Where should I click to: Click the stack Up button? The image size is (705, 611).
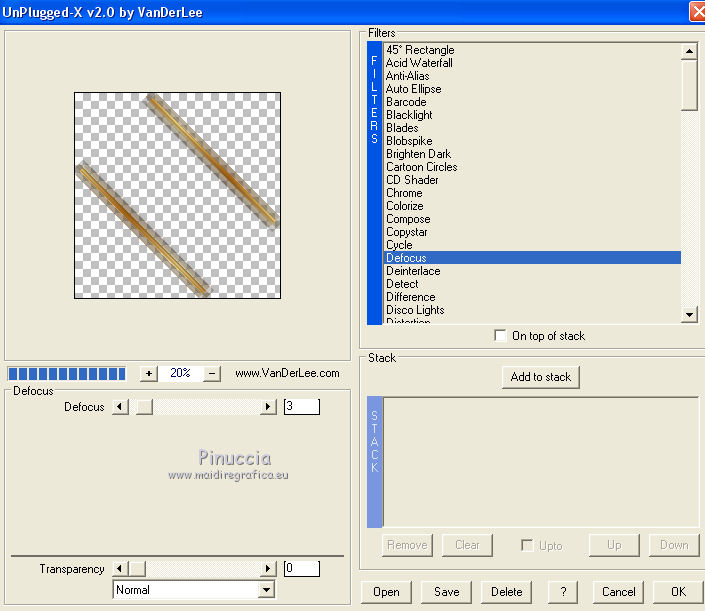[x=614, y=545]
